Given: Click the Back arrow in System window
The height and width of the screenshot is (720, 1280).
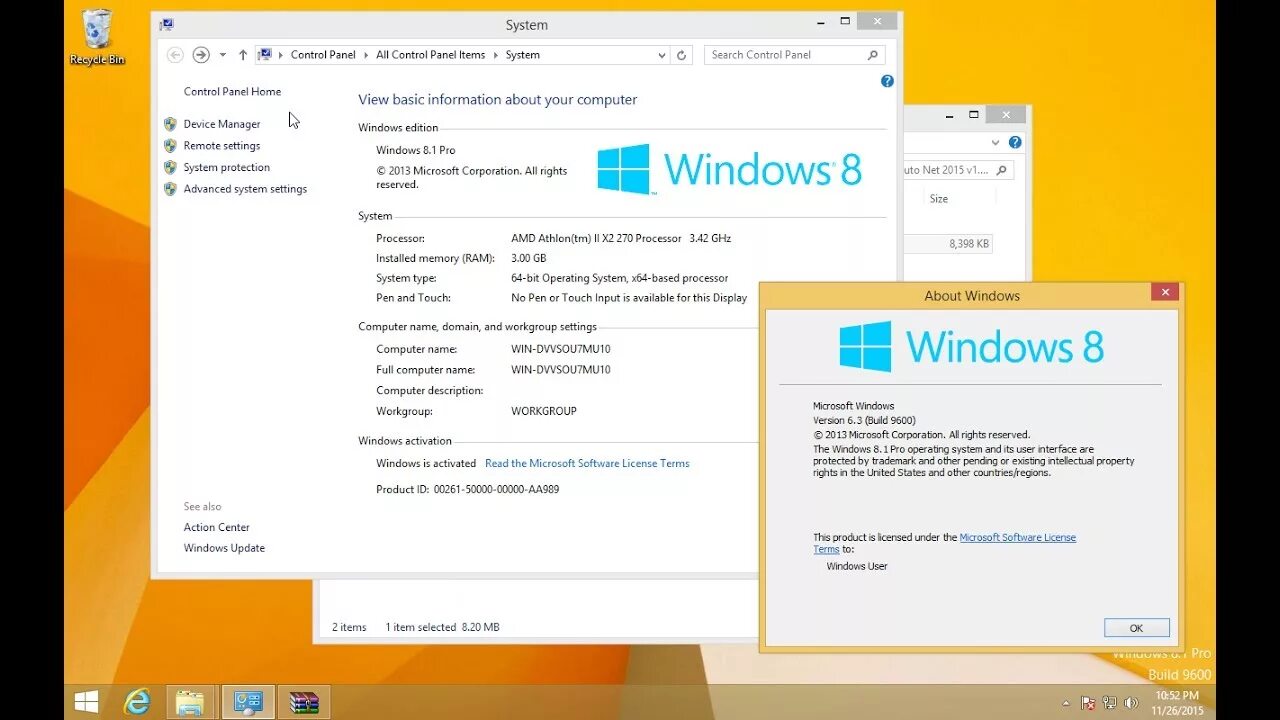Looking at the screenshot, I should [175, 55].
